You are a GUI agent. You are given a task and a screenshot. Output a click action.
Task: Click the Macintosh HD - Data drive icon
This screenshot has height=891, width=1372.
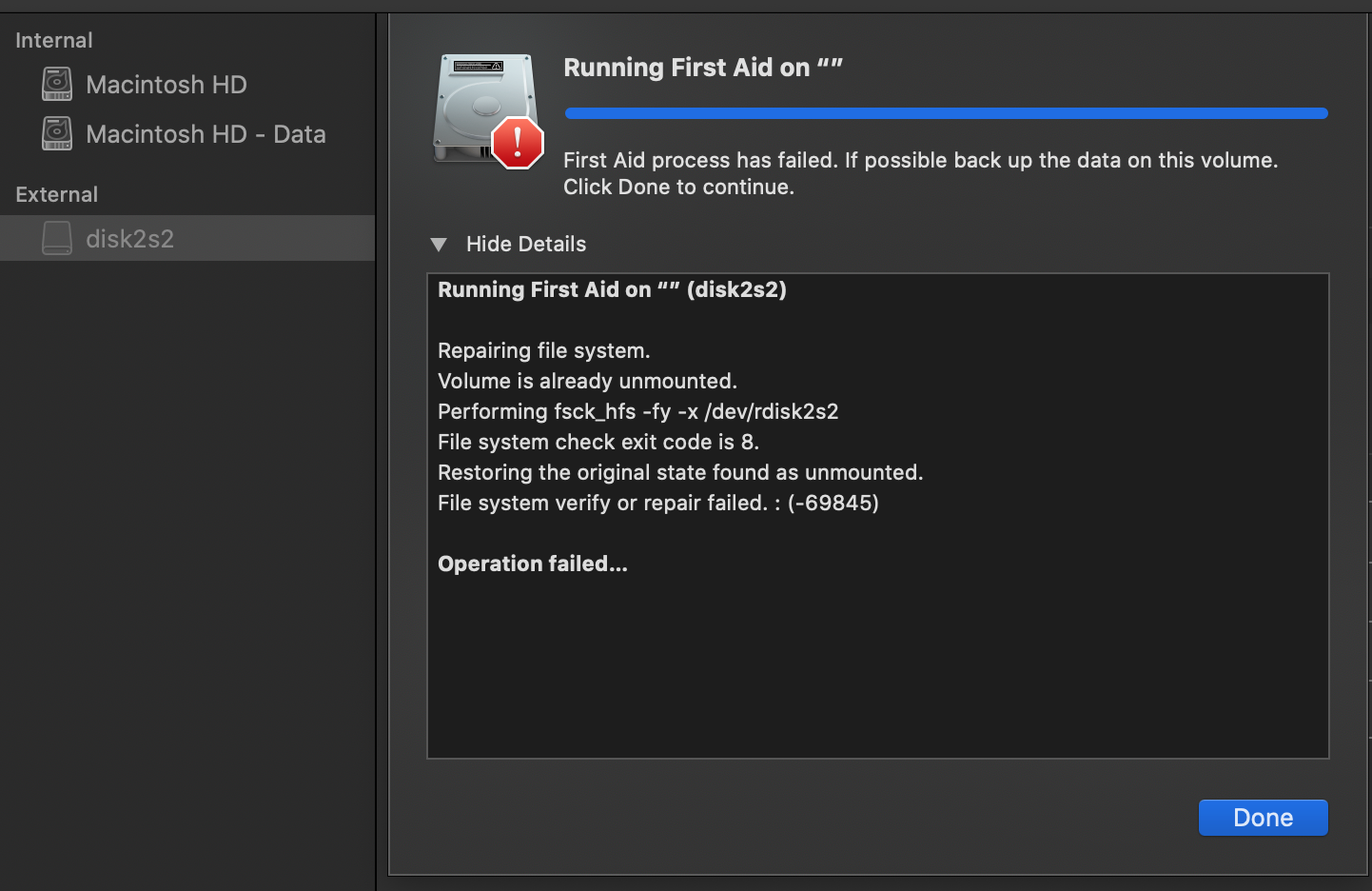point(57,133)
